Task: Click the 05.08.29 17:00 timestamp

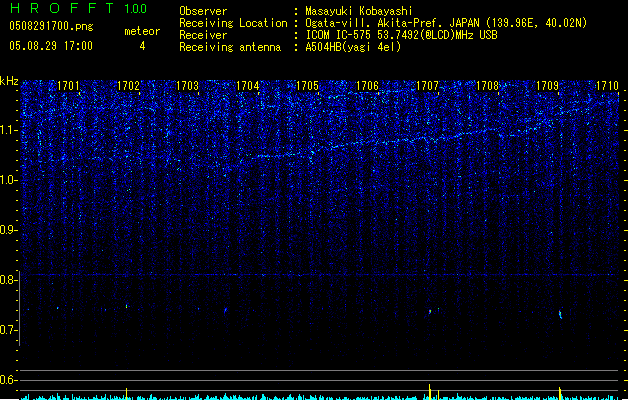Action: click(x=50, y=46)
